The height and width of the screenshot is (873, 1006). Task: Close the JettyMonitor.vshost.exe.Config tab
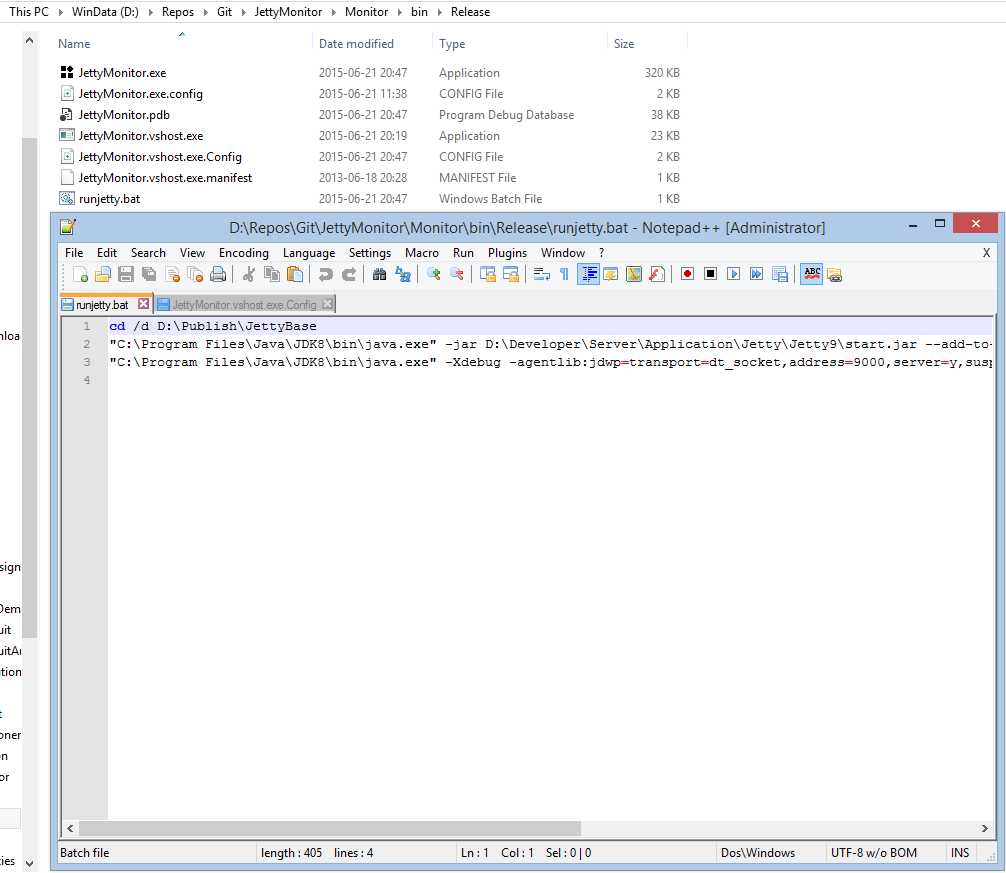[327, 304]
